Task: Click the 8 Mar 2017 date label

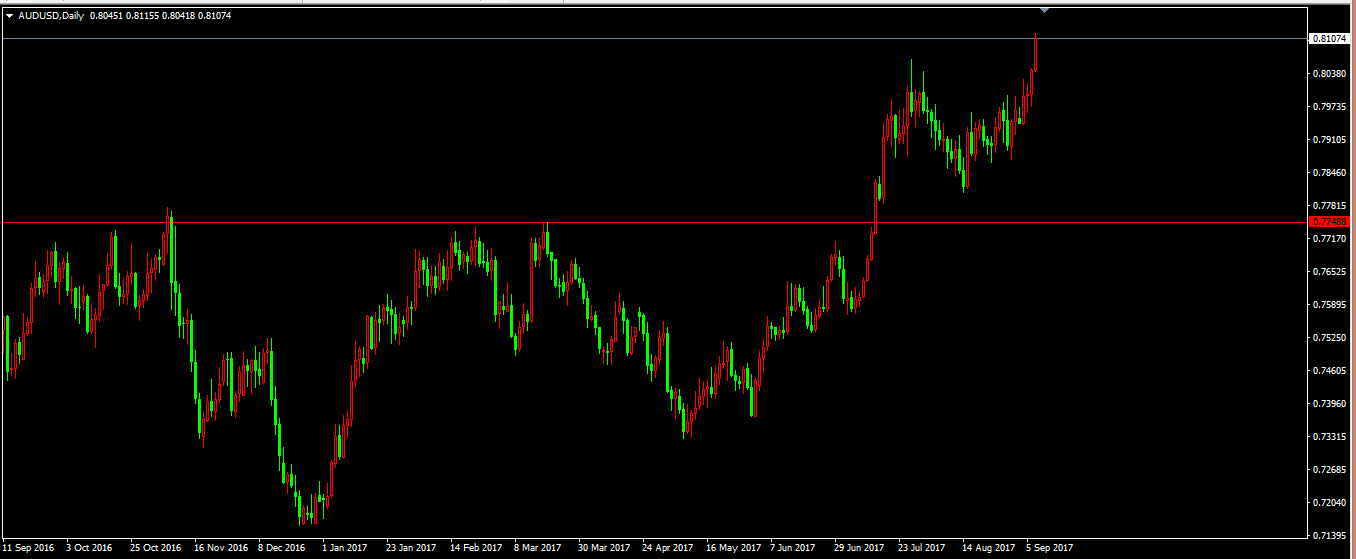Action: [538, 548]
